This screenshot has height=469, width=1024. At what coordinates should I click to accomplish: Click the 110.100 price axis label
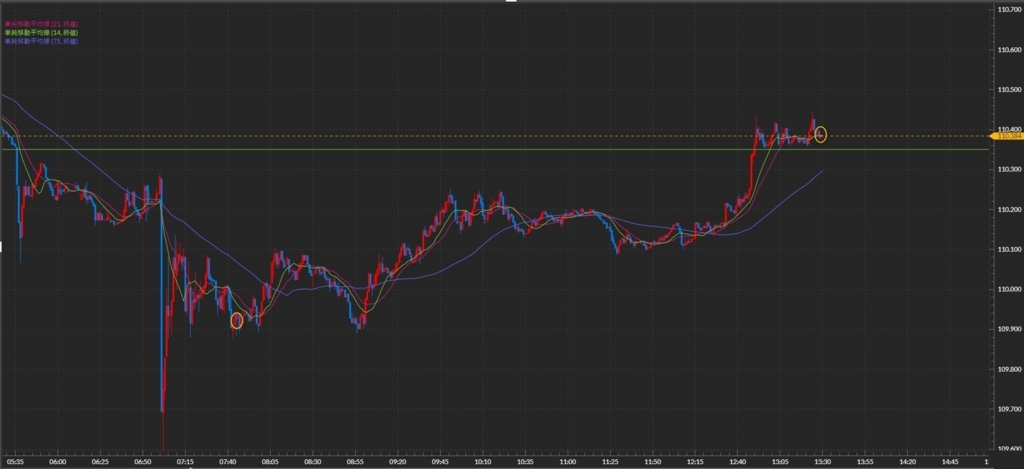coord(1009,249)
